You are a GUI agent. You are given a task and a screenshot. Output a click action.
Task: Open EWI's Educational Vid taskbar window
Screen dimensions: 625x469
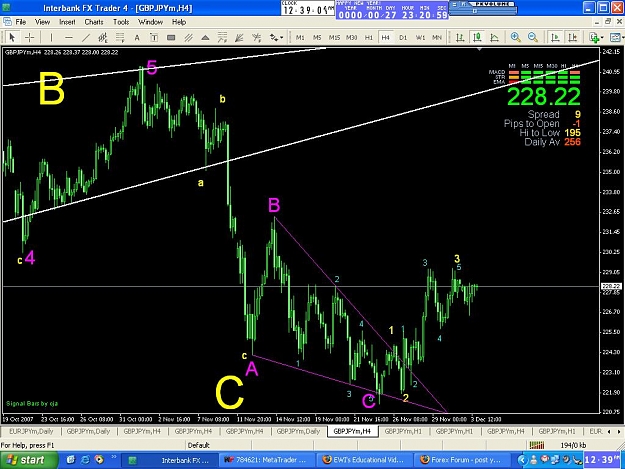(365, 460)
